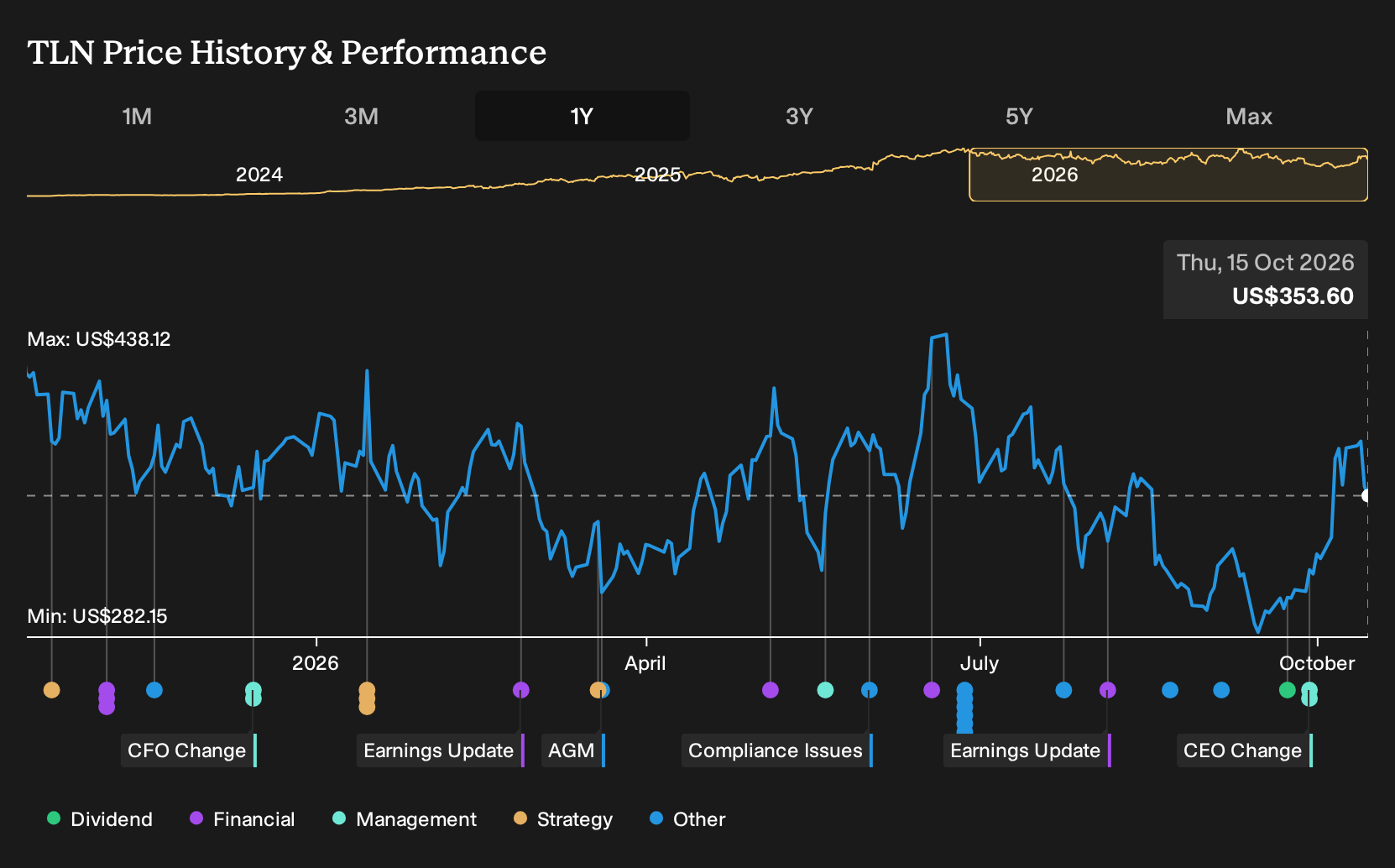Click the Max: US$438.12 label
This screenshot has height=868, width=1395.
99,339
